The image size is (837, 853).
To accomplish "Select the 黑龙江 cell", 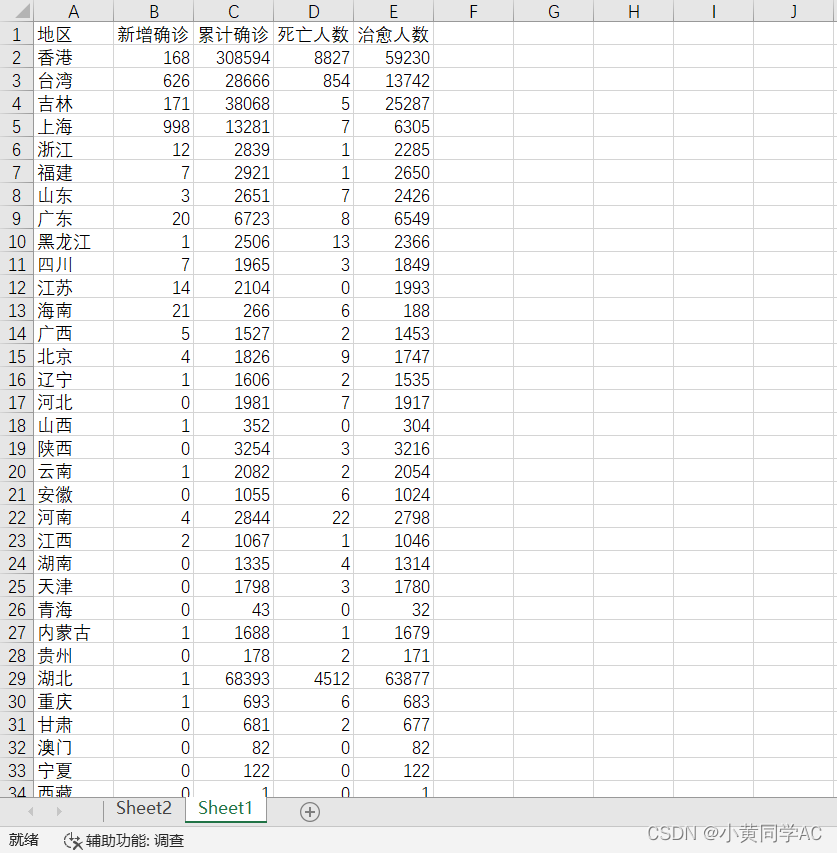I will [73, 242].
